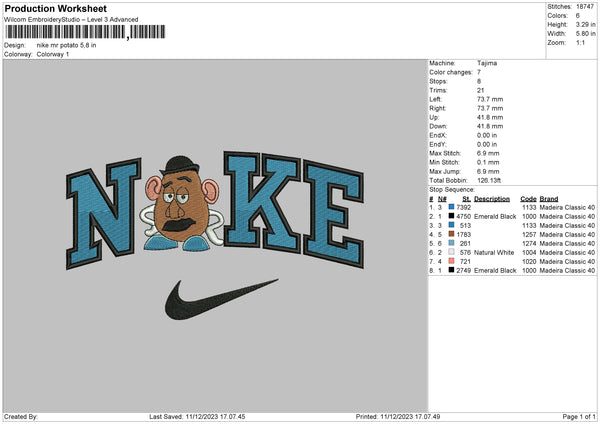
Task: Click stitch count 2749 in row 8
Action: [x=464, y=271]
